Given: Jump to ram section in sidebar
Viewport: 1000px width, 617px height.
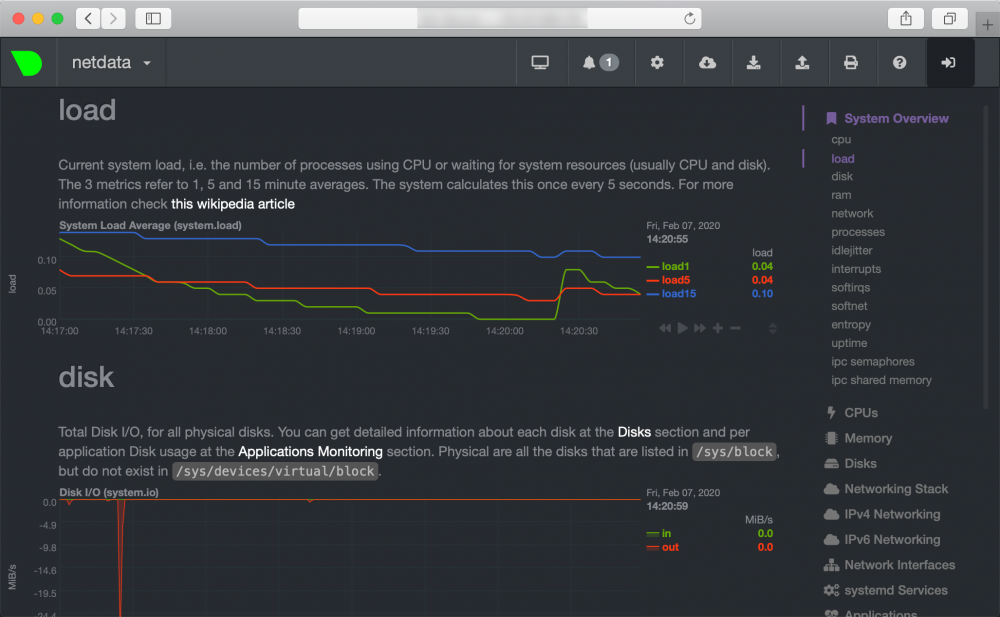Looking at the screenshot, I should tap(841, 195).
